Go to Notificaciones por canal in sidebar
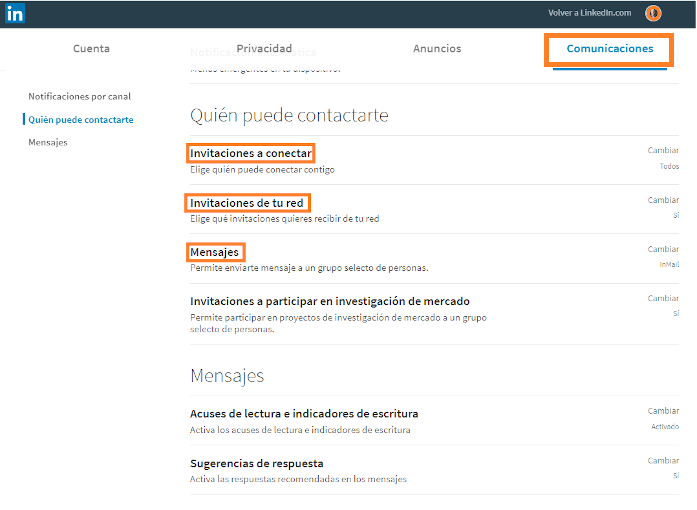Image resolution: width=697 pixels, height=510 pixels. point(79,96)
